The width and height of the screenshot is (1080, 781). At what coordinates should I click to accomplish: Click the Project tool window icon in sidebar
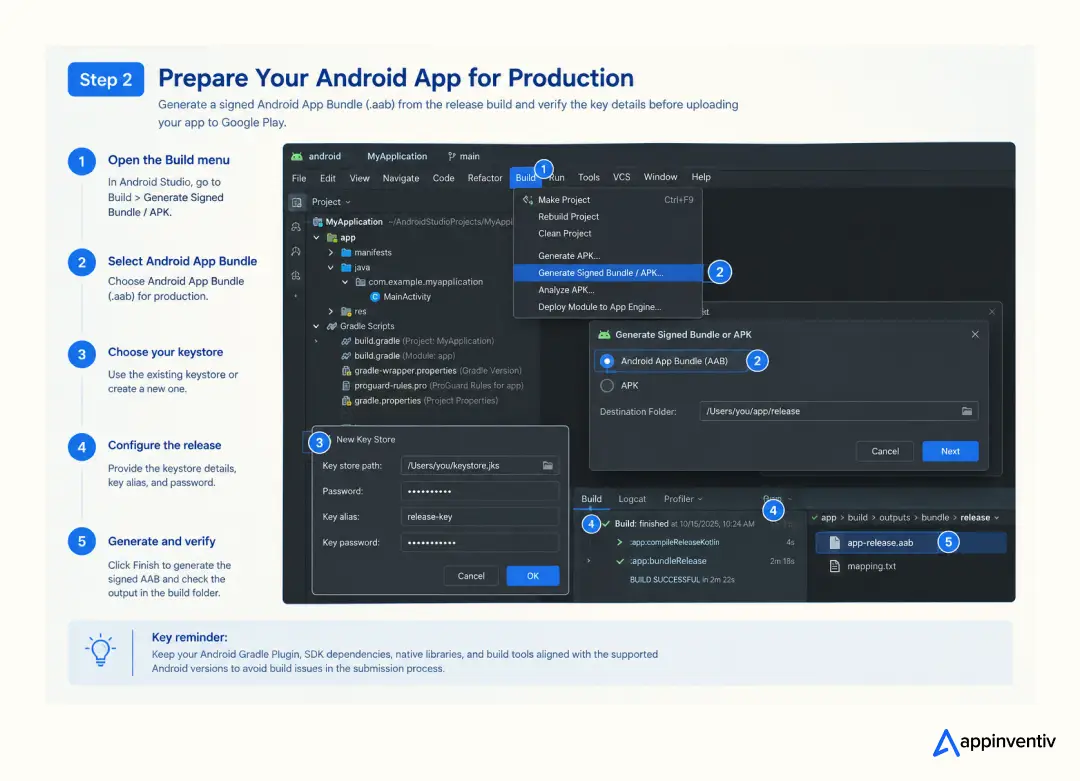click(297, 202)
